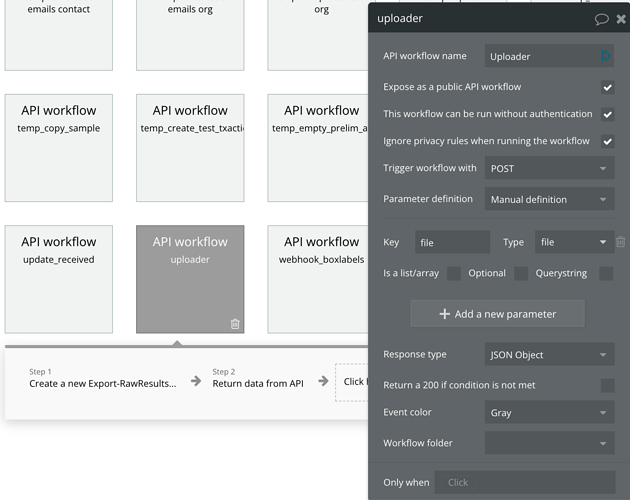Screen dimensions: 630x500
Task: Open the comment bubble in uploader panel
Action: pos(601,19)
